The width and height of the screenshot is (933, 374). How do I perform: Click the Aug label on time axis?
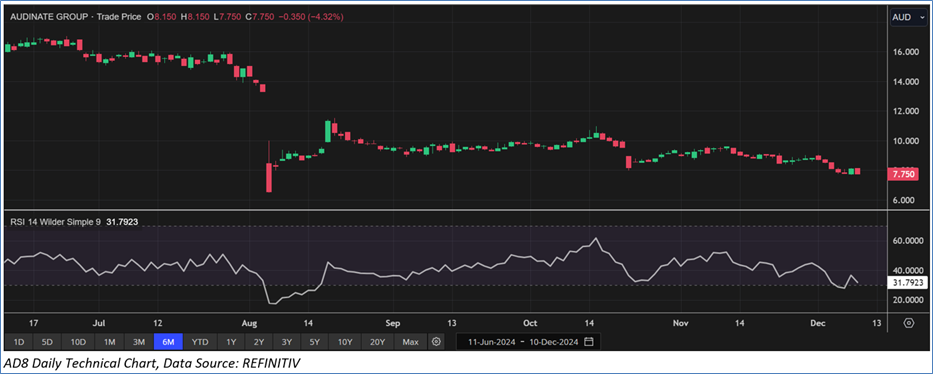[250, 323]
